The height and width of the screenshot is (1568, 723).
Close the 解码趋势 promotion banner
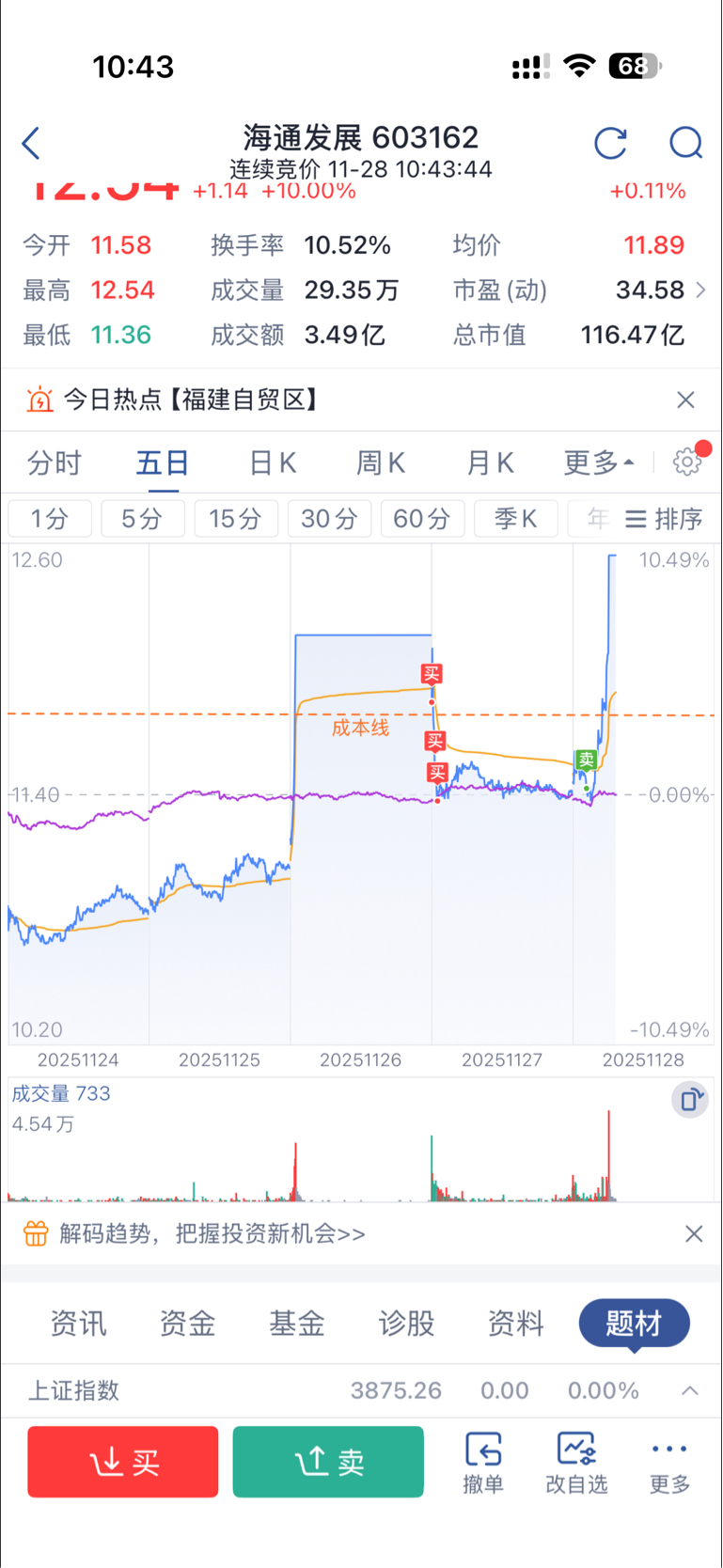[x=694, y=1233]
